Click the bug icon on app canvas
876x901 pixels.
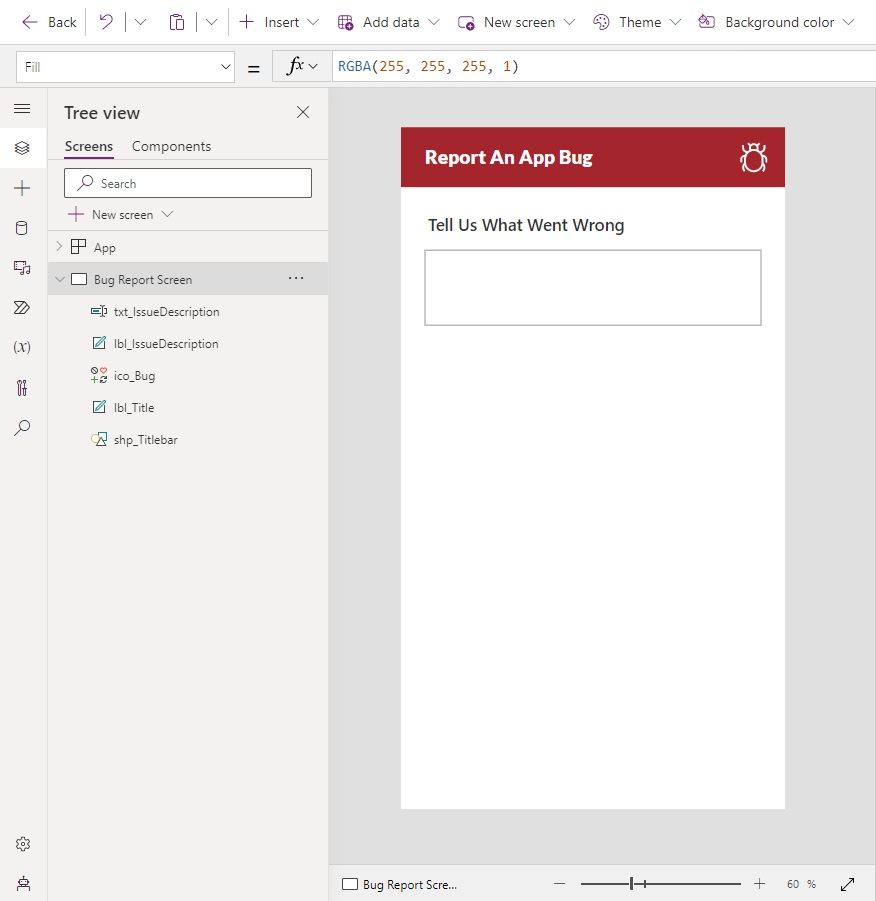click(753, 158)
